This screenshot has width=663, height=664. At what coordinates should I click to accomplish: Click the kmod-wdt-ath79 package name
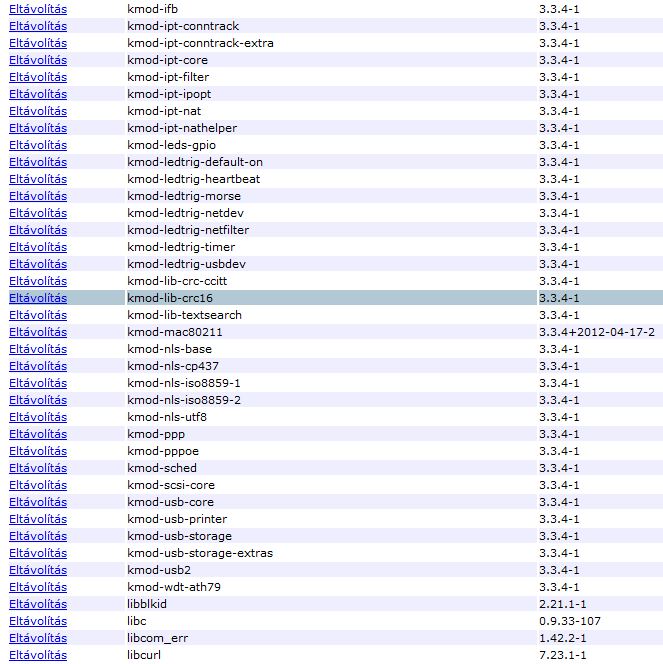174,587
